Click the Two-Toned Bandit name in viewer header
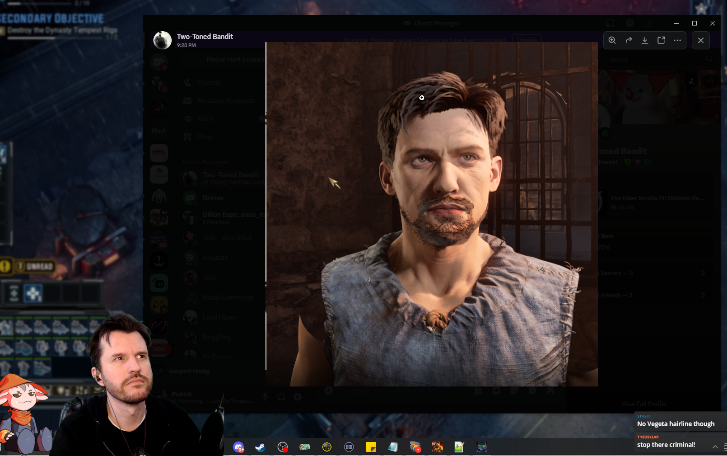 pos(204,36)
